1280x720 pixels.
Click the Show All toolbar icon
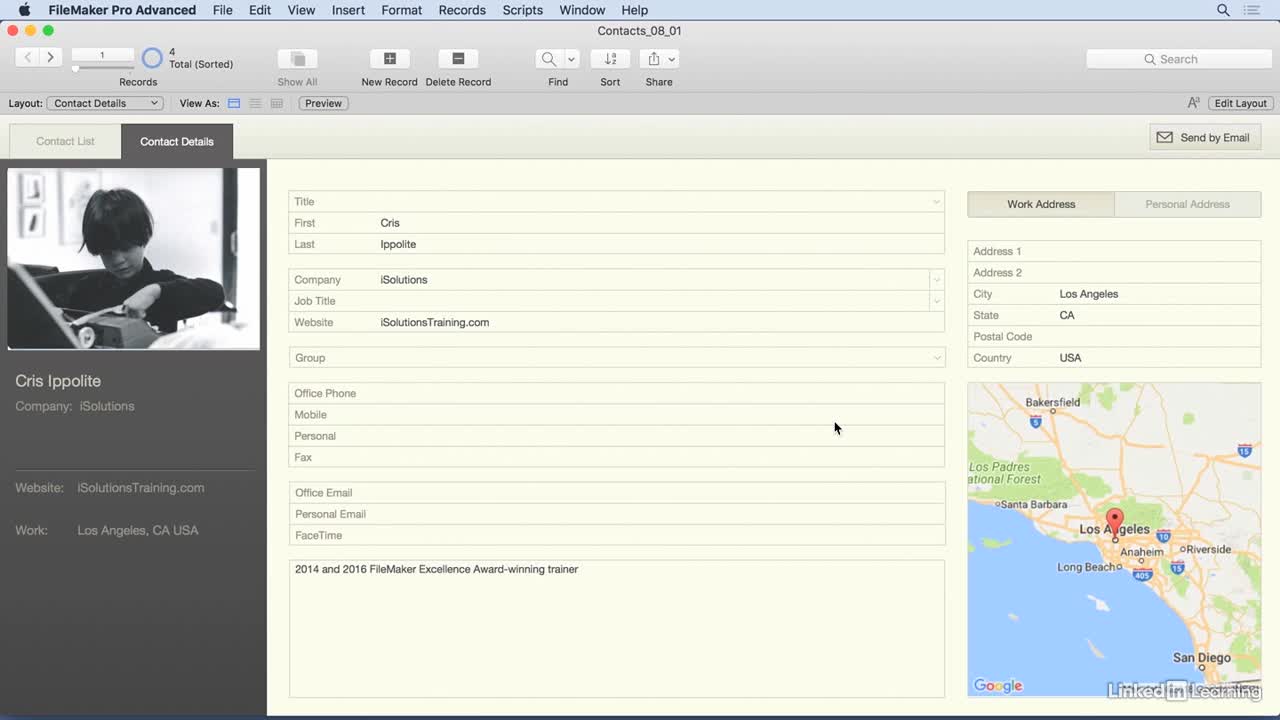(x=297, y=59)
